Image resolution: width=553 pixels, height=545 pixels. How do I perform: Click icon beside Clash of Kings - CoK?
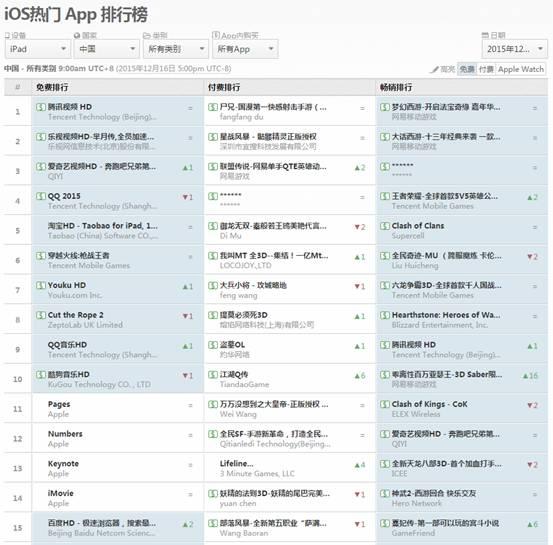point(385,404)
